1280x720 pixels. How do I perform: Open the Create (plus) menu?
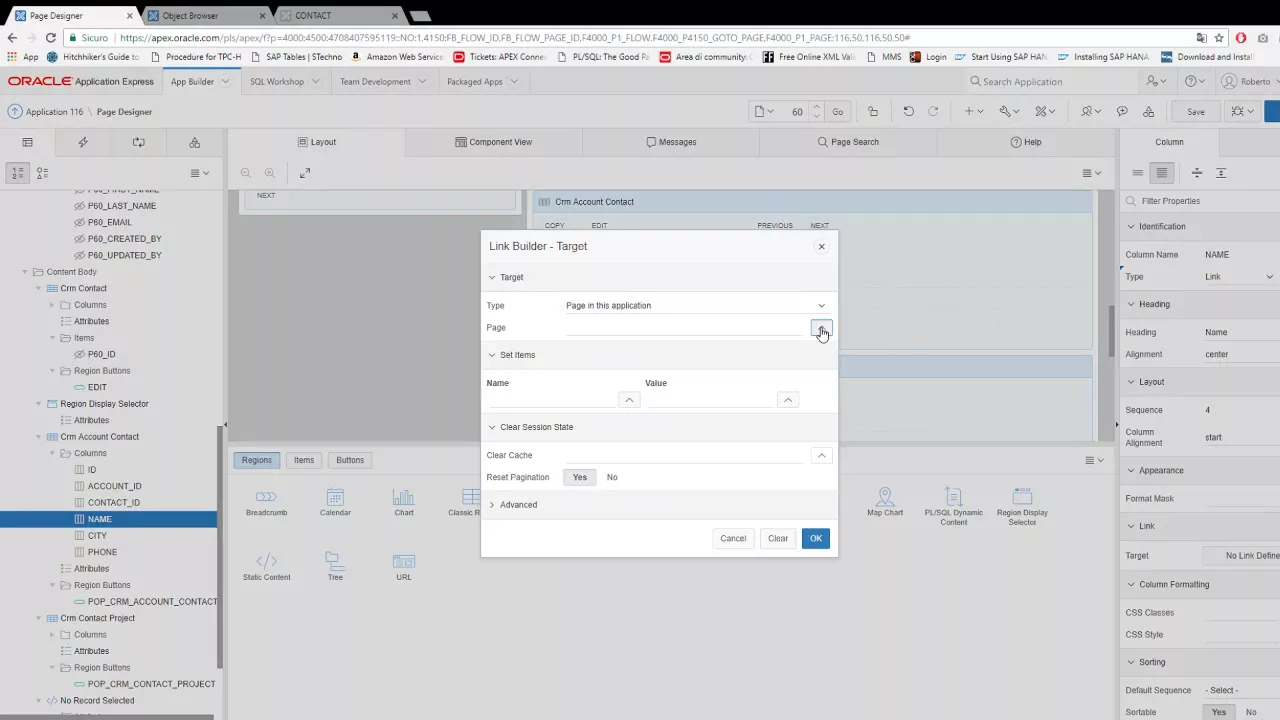click(x=973, y=111)
